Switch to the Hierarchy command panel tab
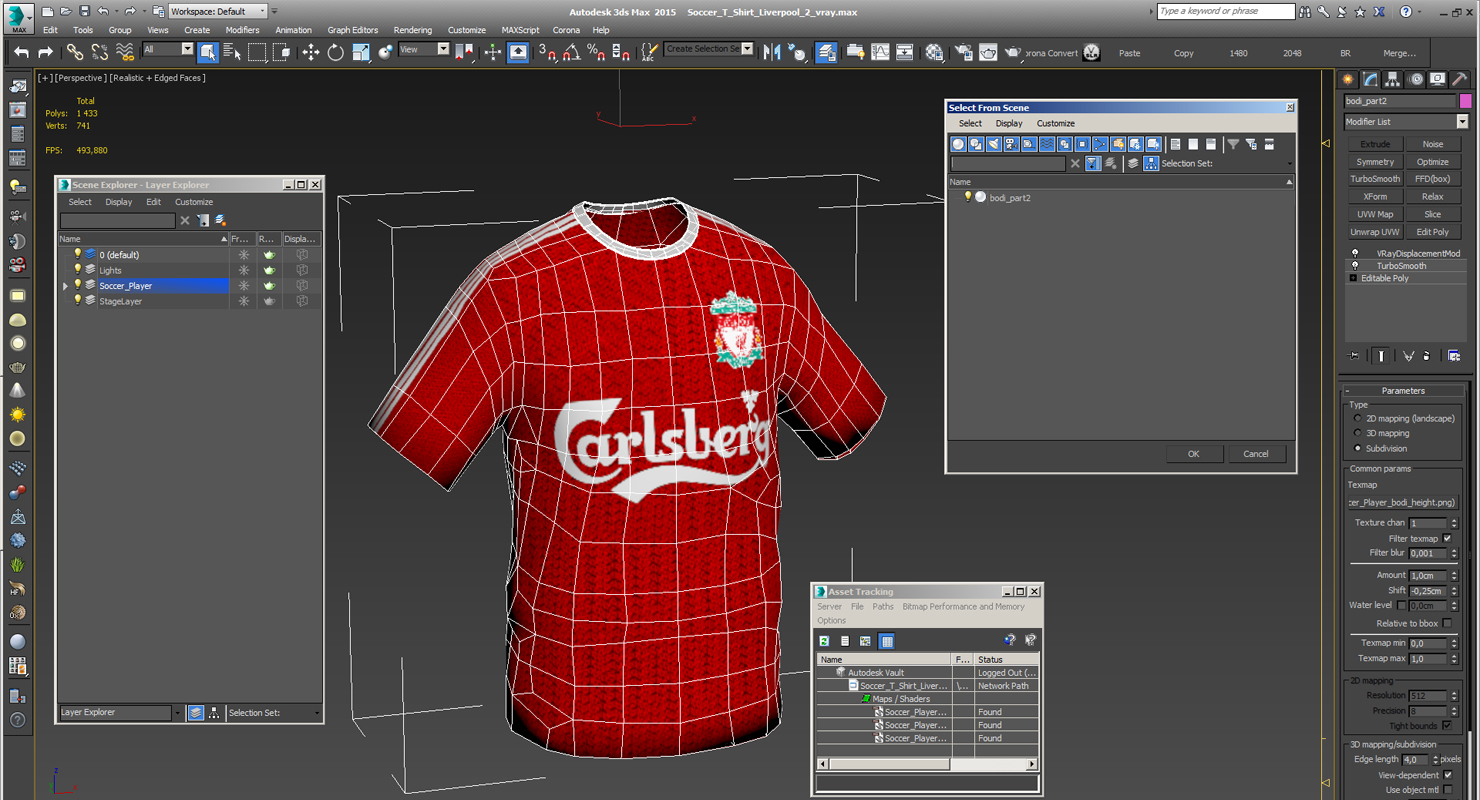The image size is (1480, 800). (x=1393, y=79)
